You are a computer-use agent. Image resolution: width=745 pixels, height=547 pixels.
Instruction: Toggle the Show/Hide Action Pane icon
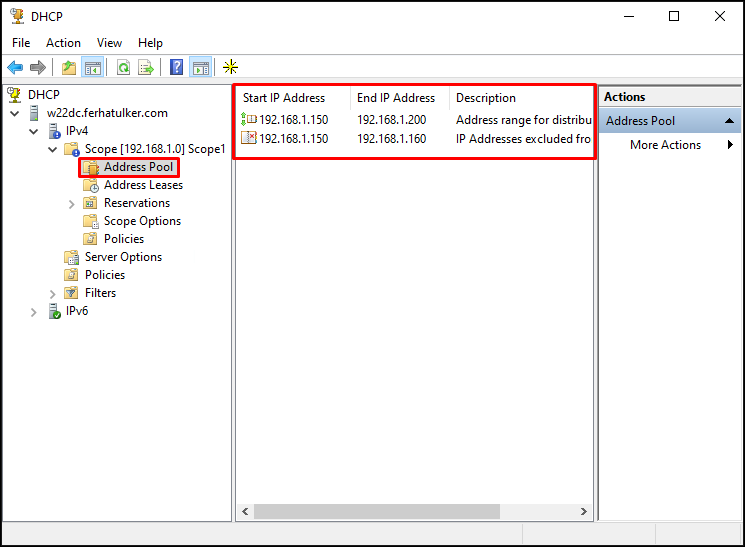tap(201, 67)
